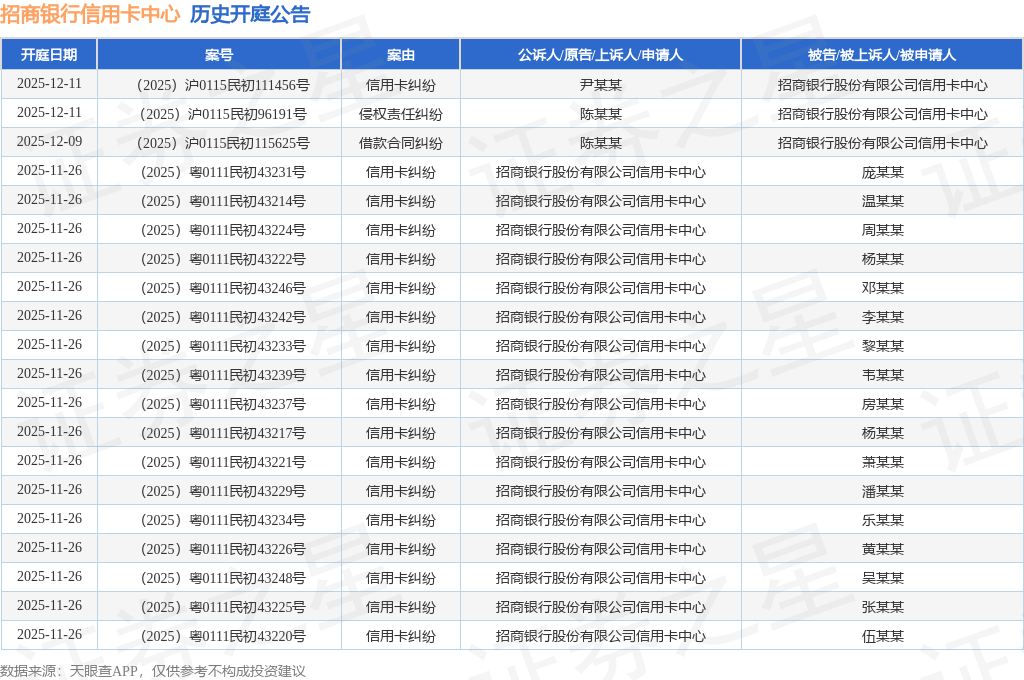The height and width of the screenshot is (680, 1024).
Task: Select the 开庭日期 column header
Action: pyautogui.click(x=49, y=55)
